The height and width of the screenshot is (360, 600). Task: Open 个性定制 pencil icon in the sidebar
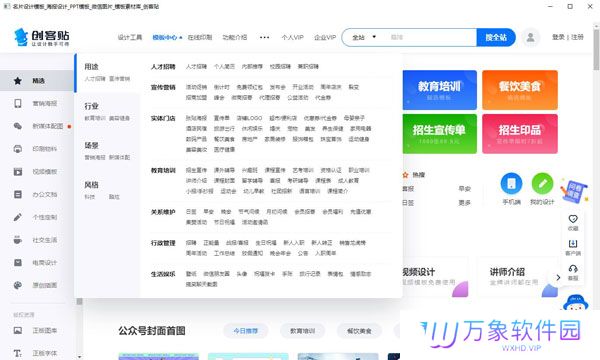[x=18, y=217]
